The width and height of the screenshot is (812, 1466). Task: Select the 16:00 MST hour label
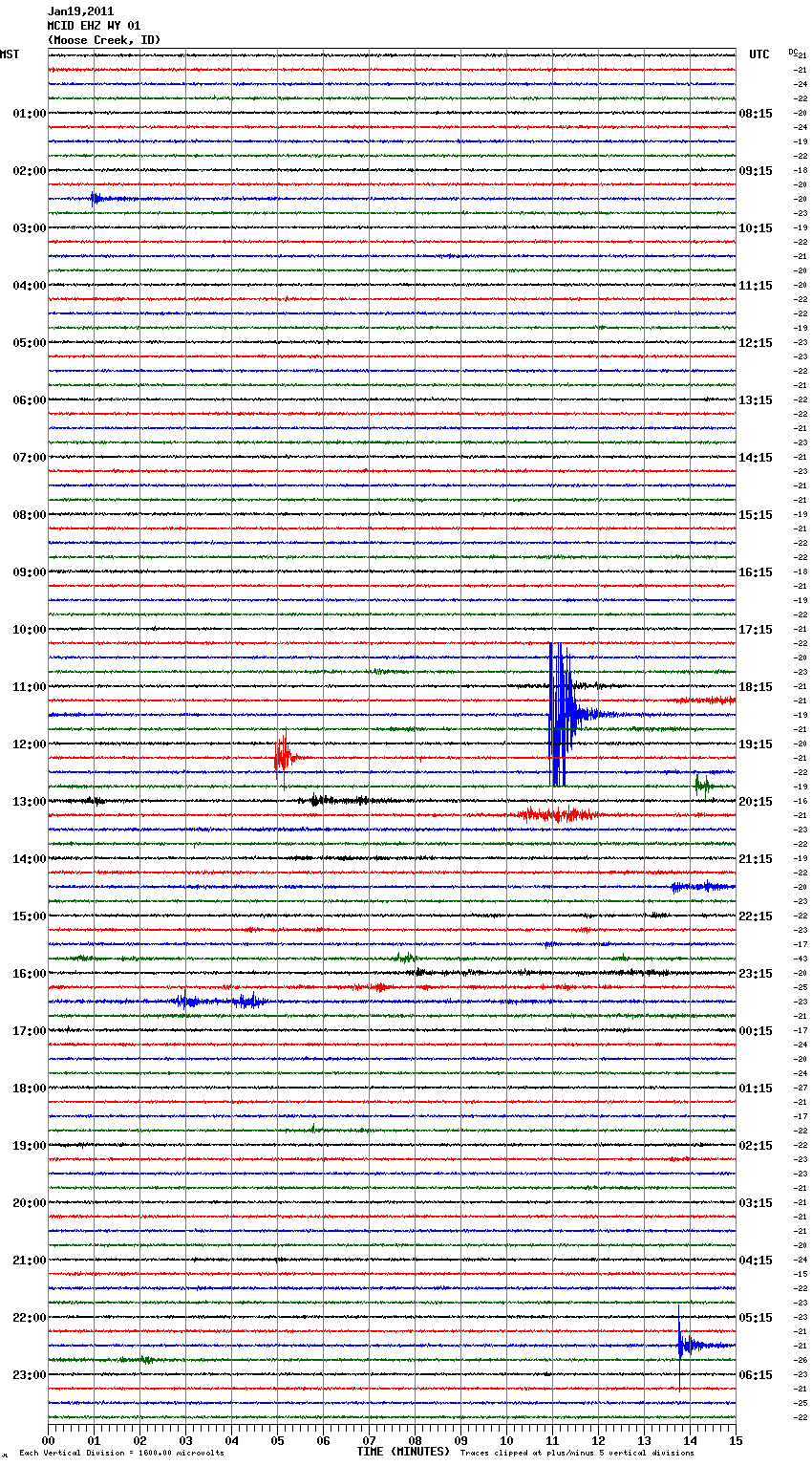tap(29, 974)
